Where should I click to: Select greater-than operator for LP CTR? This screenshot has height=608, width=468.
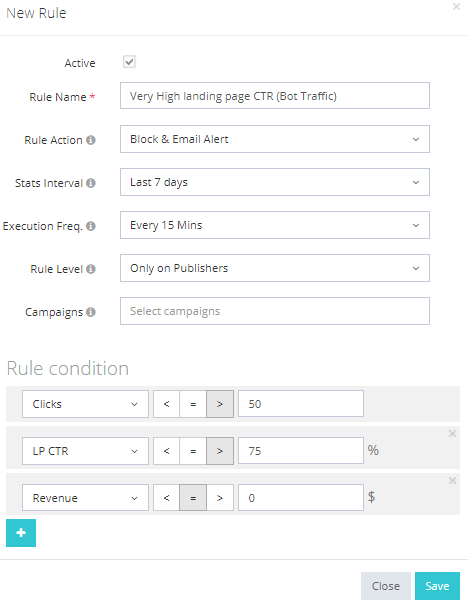220,451
